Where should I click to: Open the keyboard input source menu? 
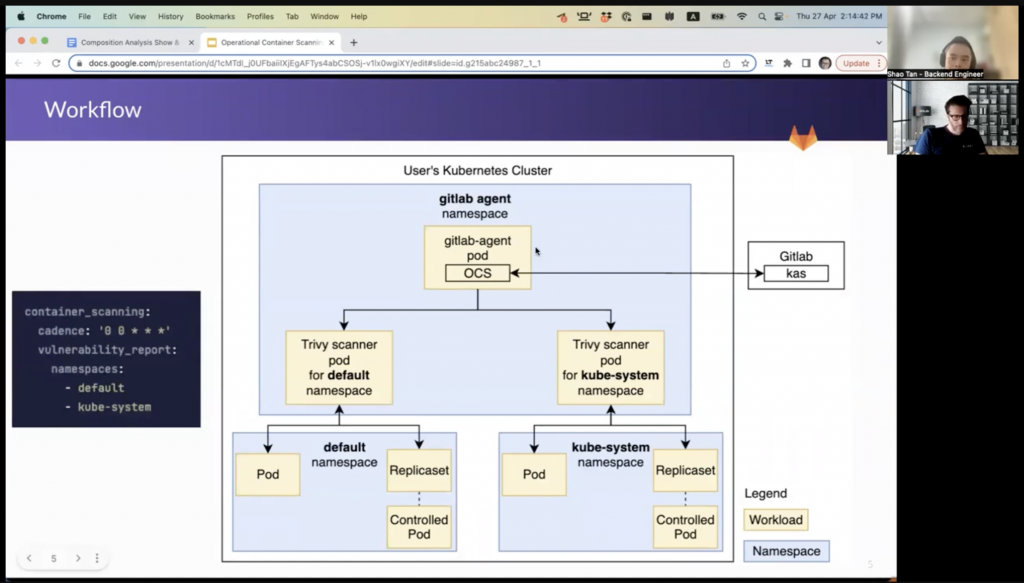tap(693, 16)
